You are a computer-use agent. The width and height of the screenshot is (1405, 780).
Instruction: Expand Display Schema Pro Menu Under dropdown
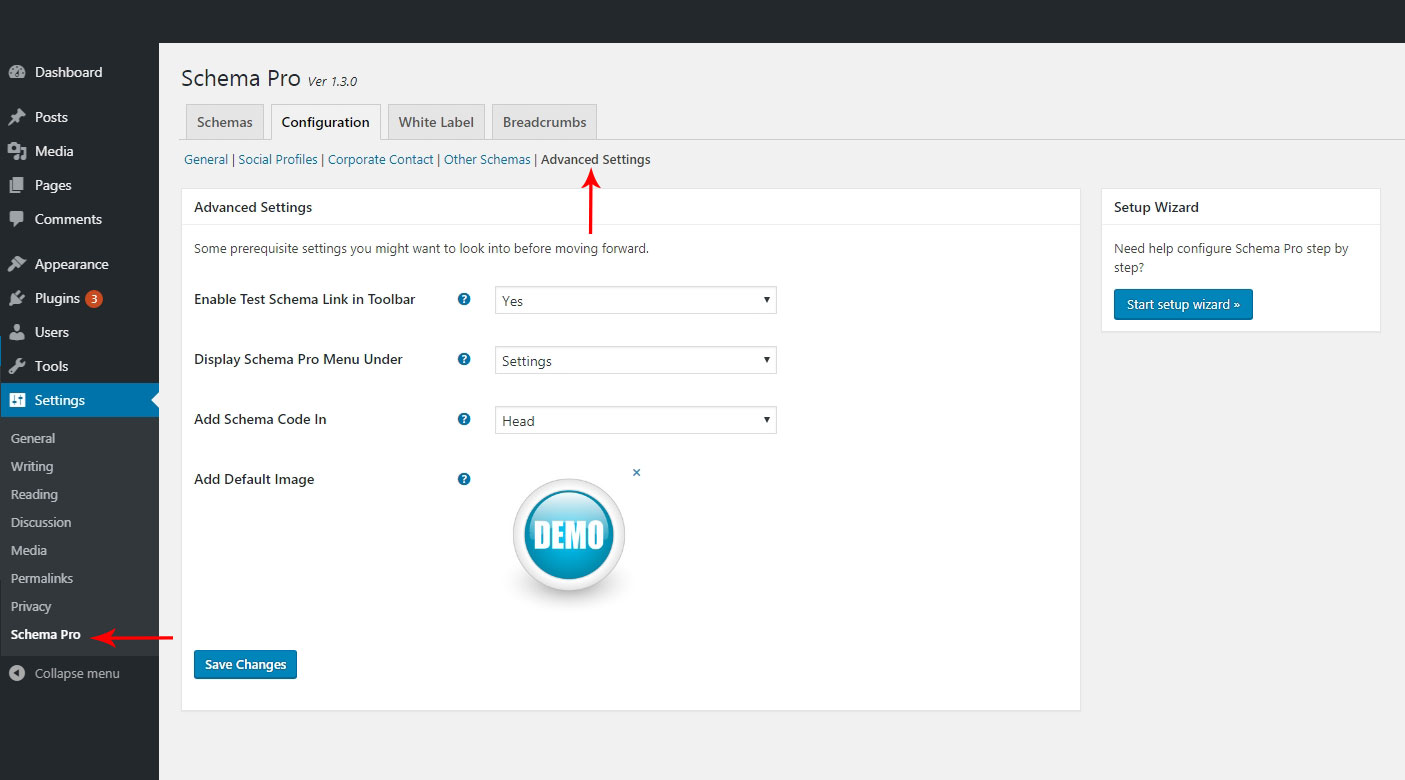click(635, 360)
